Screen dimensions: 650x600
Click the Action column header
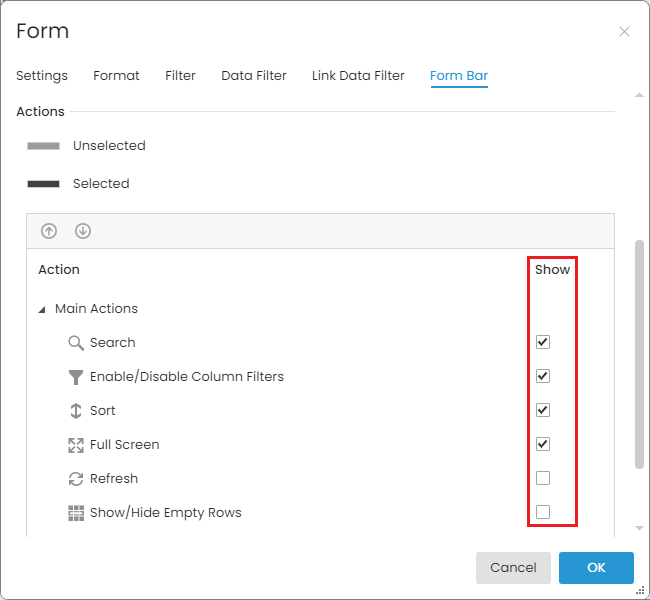click(x=59, y=270)
